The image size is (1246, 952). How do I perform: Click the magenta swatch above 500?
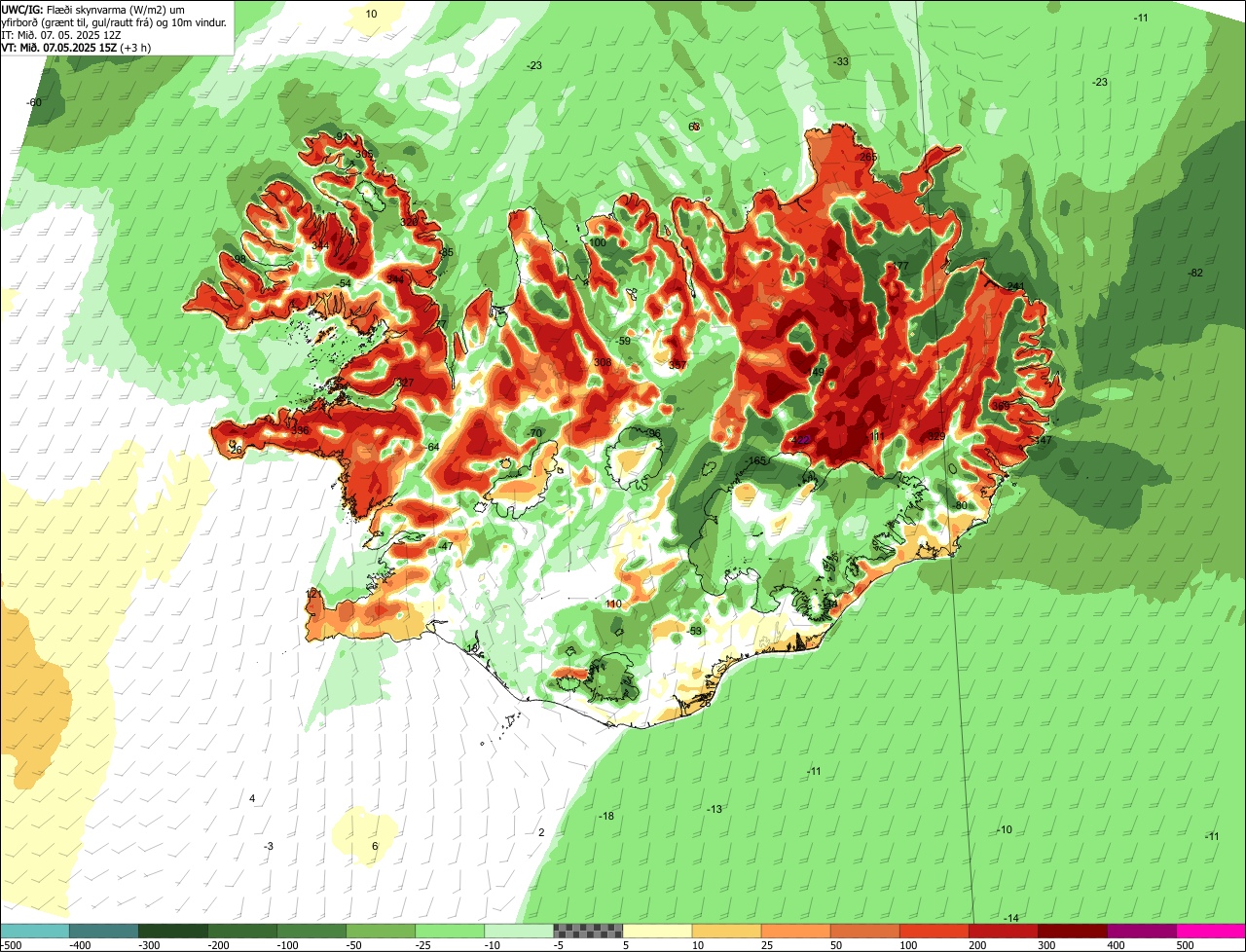(1211, 930)
